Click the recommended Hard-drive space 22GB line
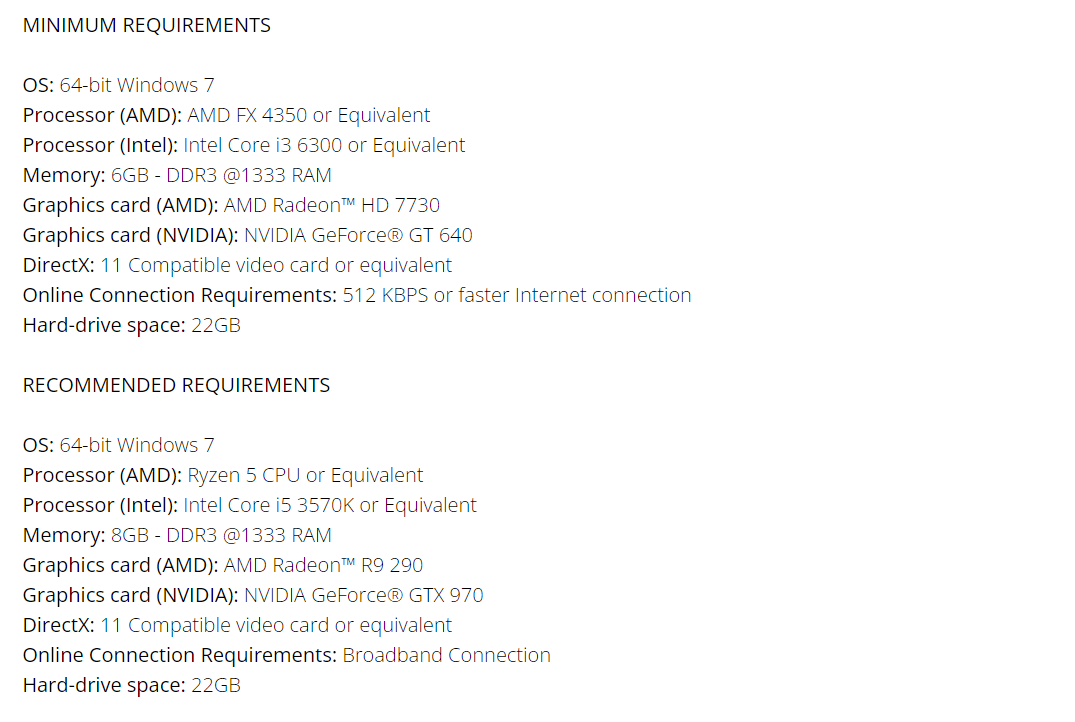 coord(132,685)
